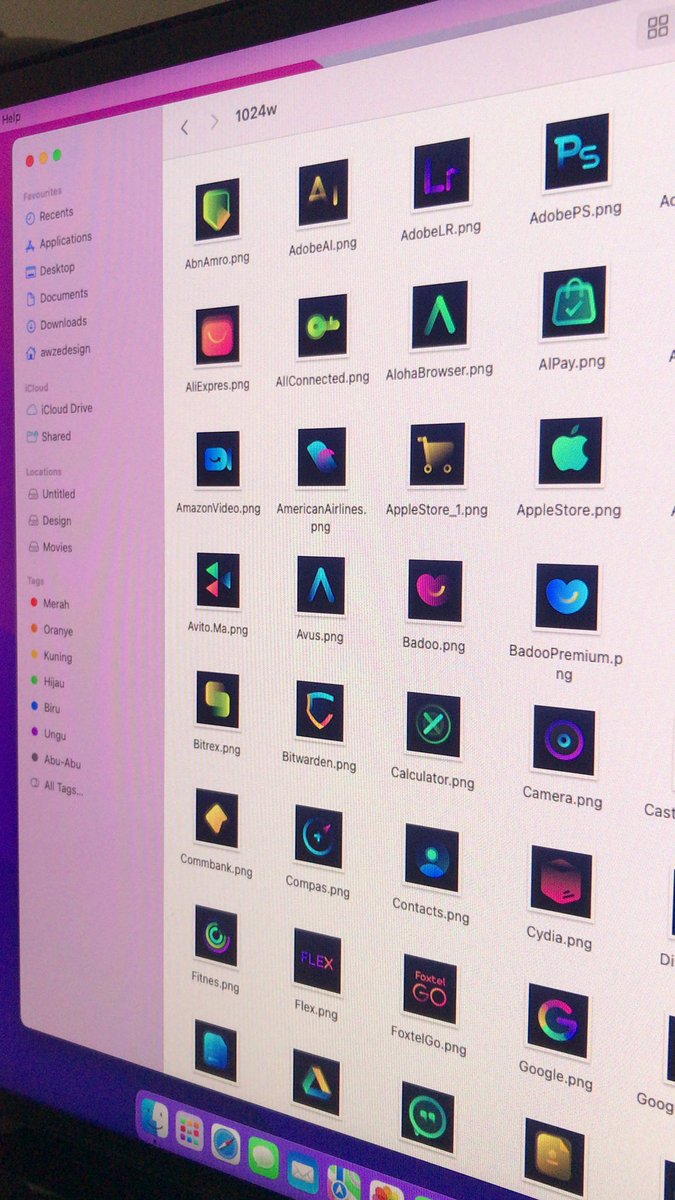Select the Fitnes.png rings icon
Screen dimensions: 675x1200
click(216, 937)
